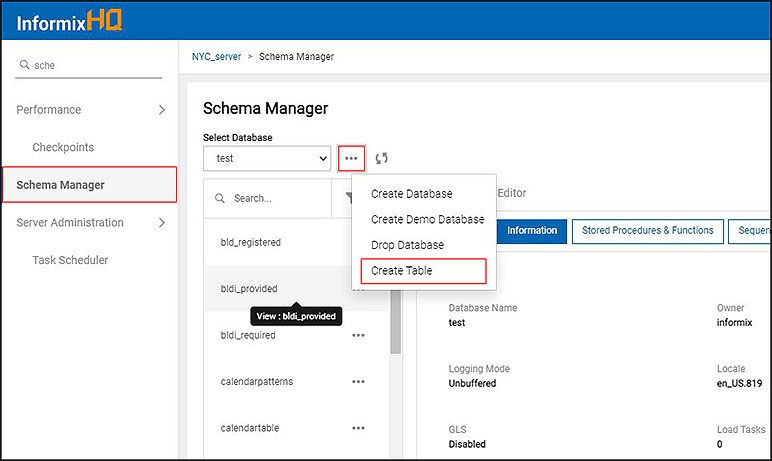Open the Select Database dropdown
The height and width of the screenshot is (461, 772).
[x=267, y=158]
